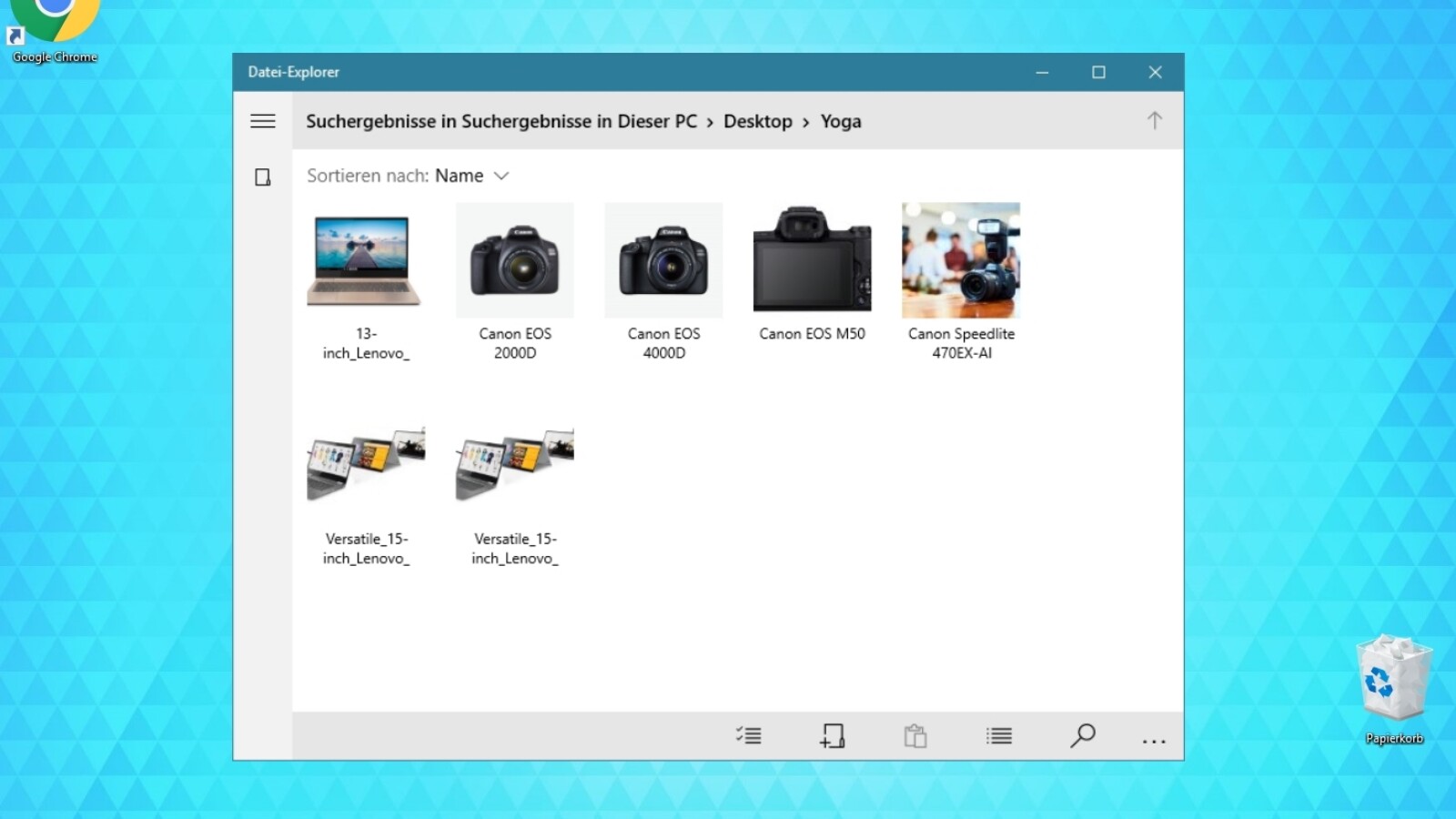Select the 13-inch_Lenovo_ laptop image
The image size is (1456, 819).
[363, 260]
